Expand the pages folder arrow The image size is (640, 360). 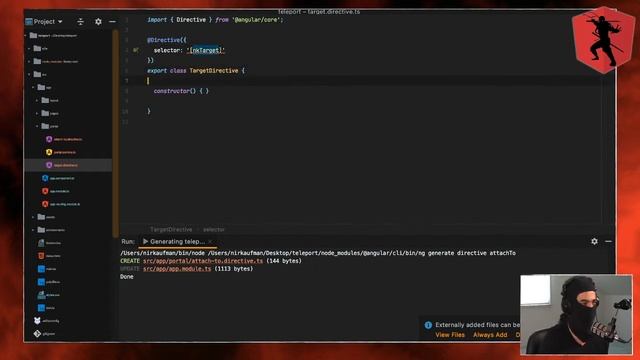click(x=37, y=113)
